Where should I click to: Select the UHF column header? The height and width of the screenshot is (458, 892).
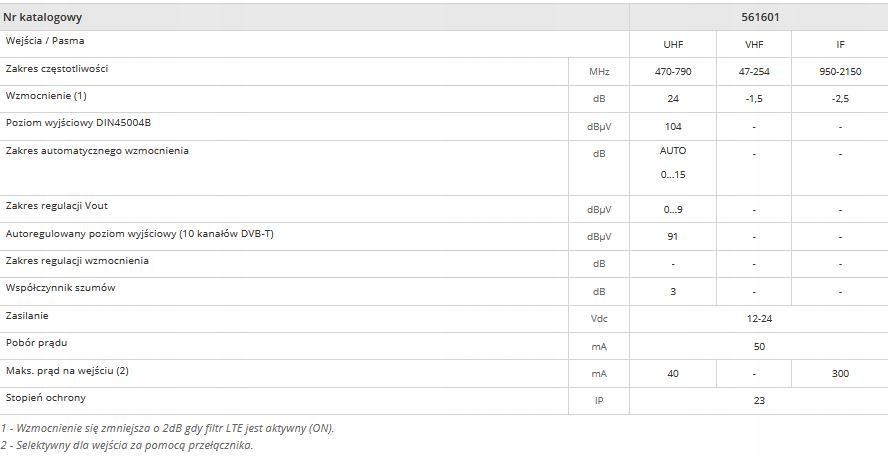673,45
